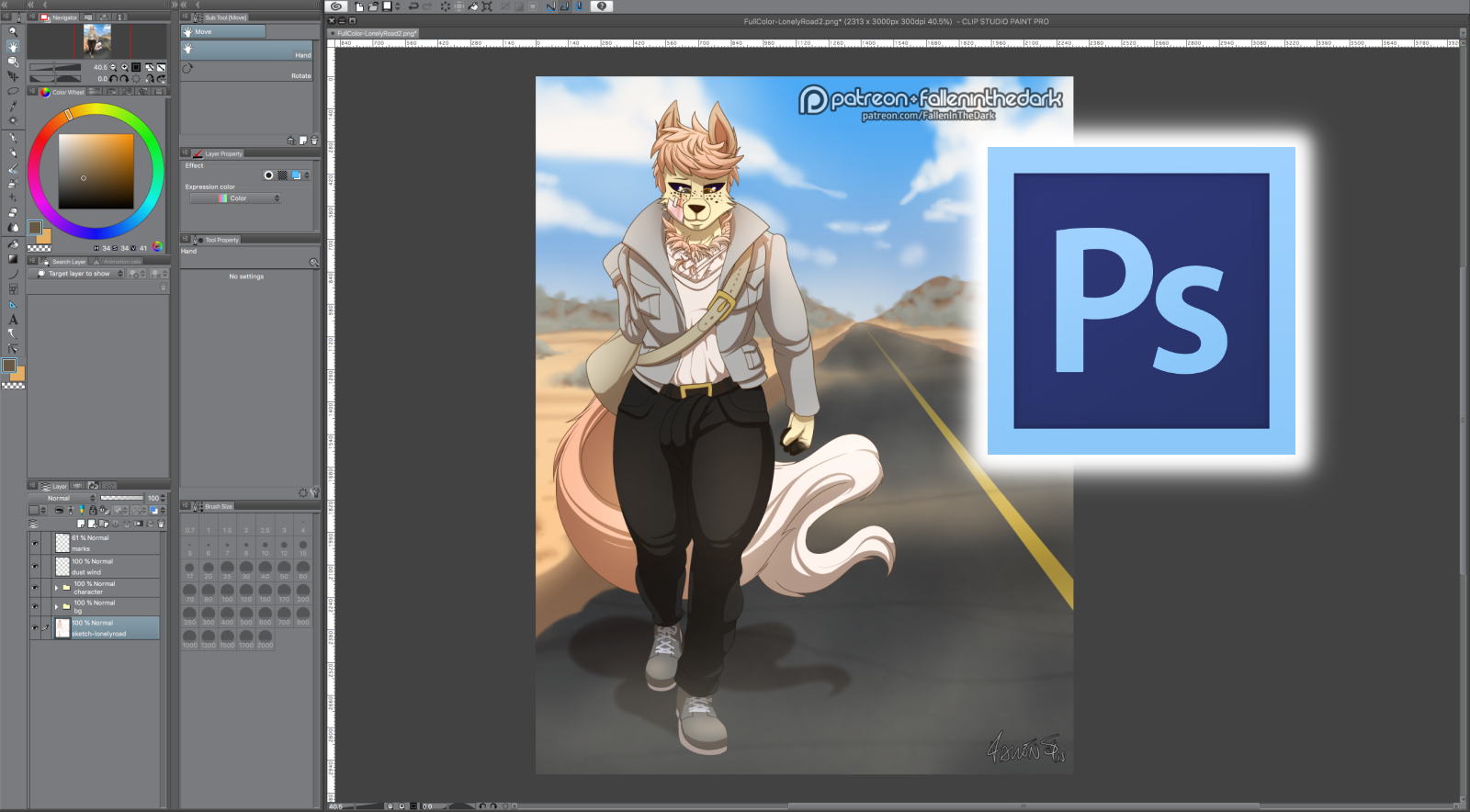
Task: Open the Navigator palette menu
Action: coord(33,17)
